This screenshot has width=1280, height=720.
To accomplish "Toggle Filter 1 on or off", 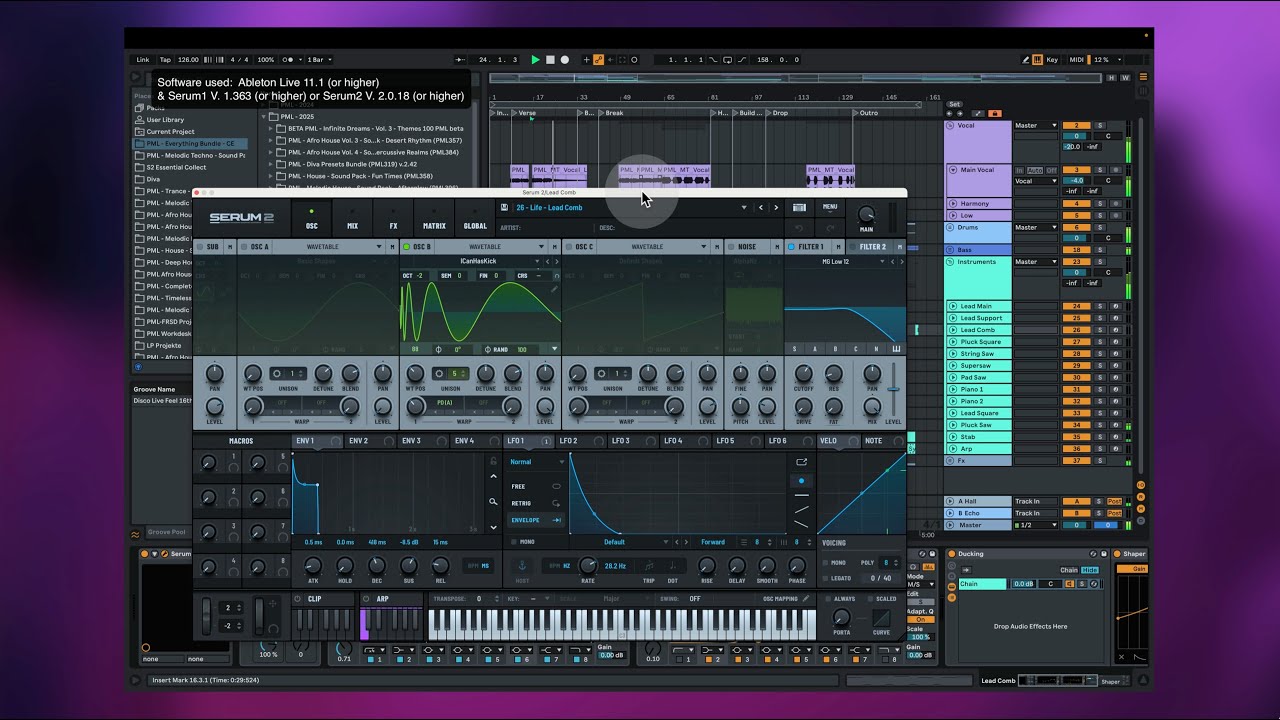I will pyautogui.click(x=791, y=247).
